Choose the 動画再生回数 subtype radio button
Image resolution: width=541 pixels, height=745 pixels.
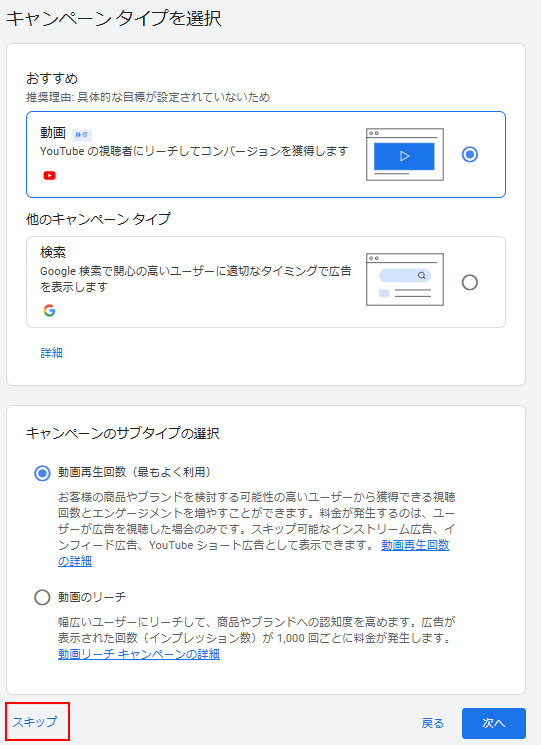click(42, 473)
